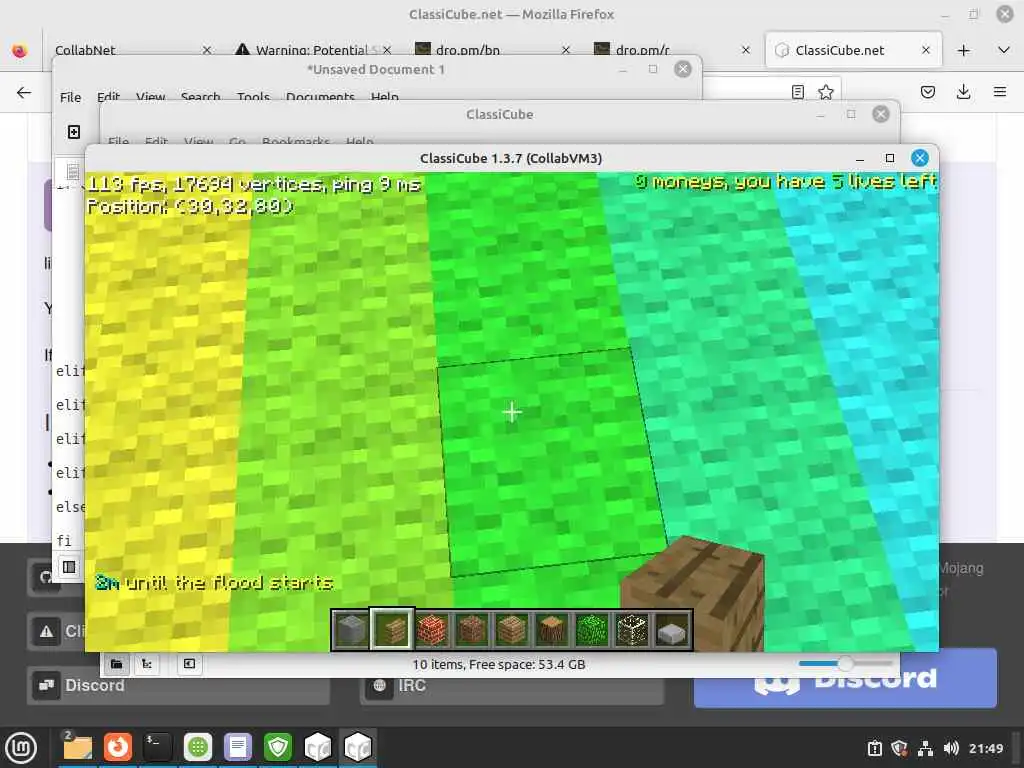1024x768 pixels.
Task: Go back in Firefox
Action: (24, 92)
